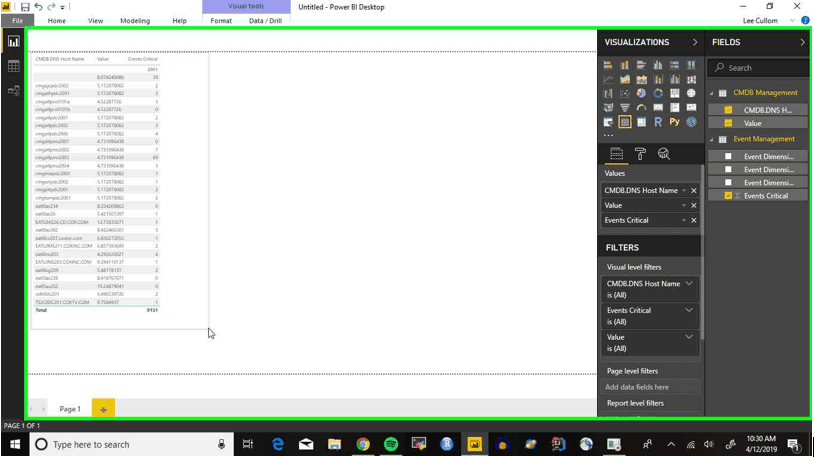Choose the highlighted Table visualization

click(x=625, y=122)
